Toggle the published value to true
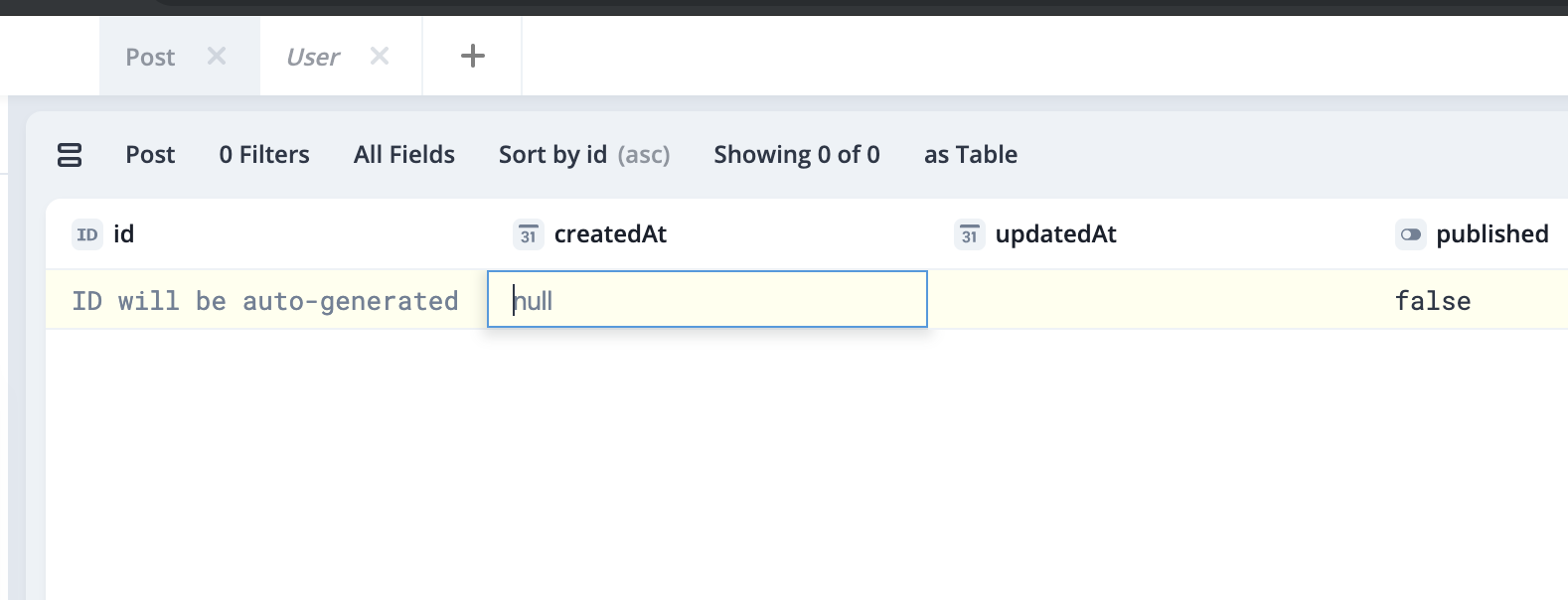 pyautogui.click(x=1433, y=300)
